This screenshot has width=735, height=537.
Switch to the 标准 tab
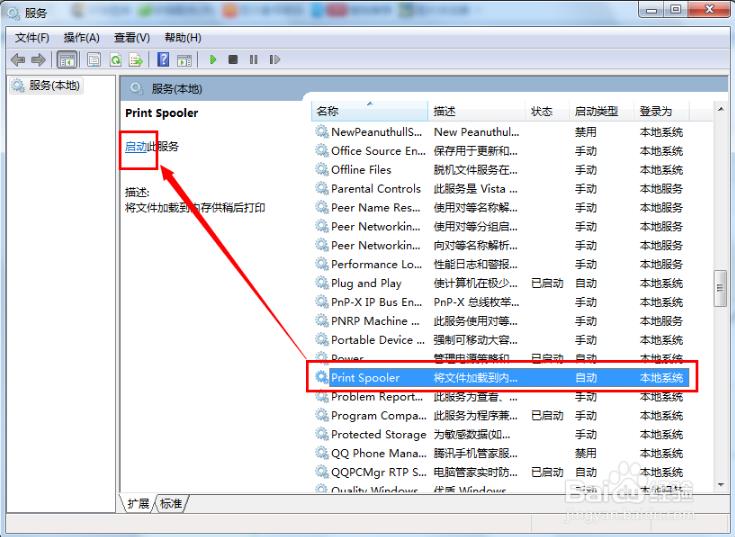coord(171,503)
